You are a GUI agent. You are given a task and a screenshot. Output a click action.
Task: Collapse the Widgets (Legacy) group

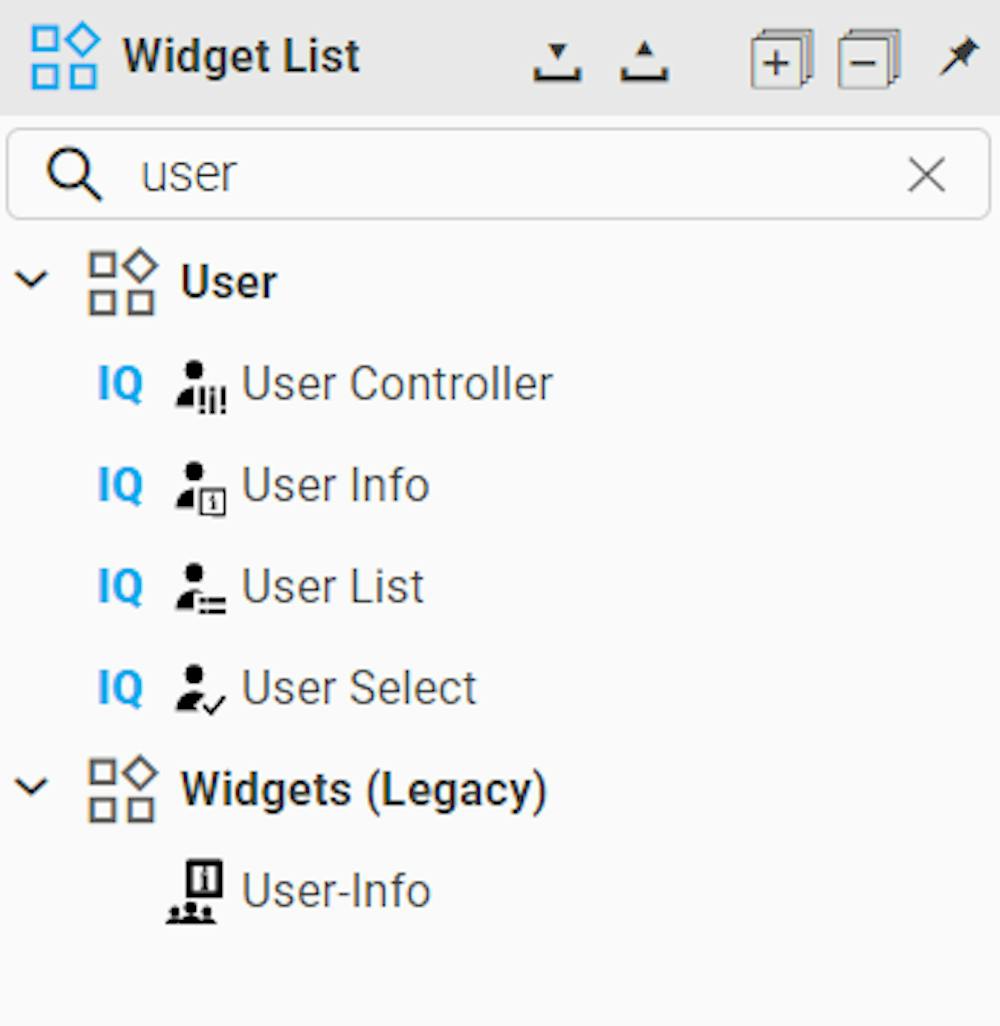pos(33,786)
